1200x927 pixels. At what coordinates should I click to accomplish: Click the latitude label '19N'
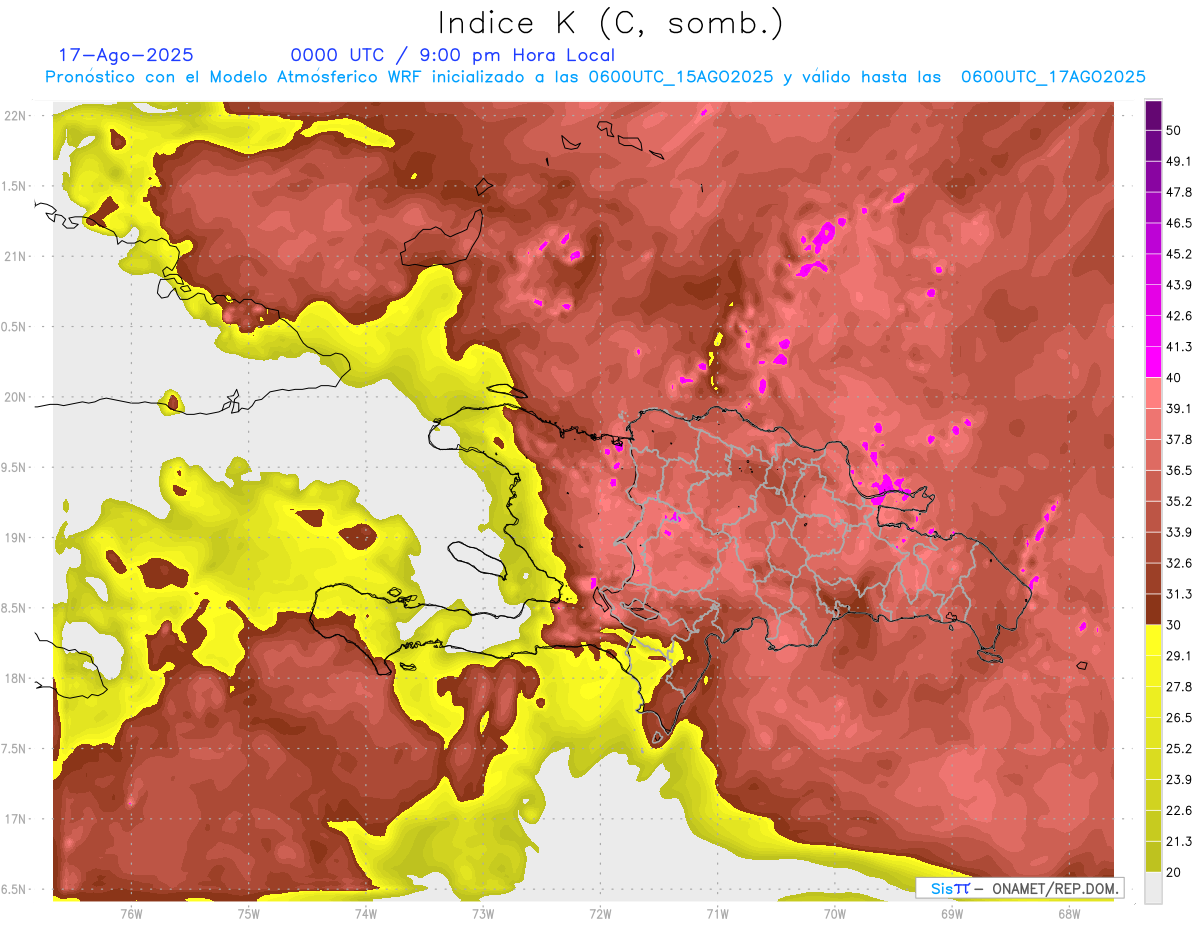coord(15,537)
